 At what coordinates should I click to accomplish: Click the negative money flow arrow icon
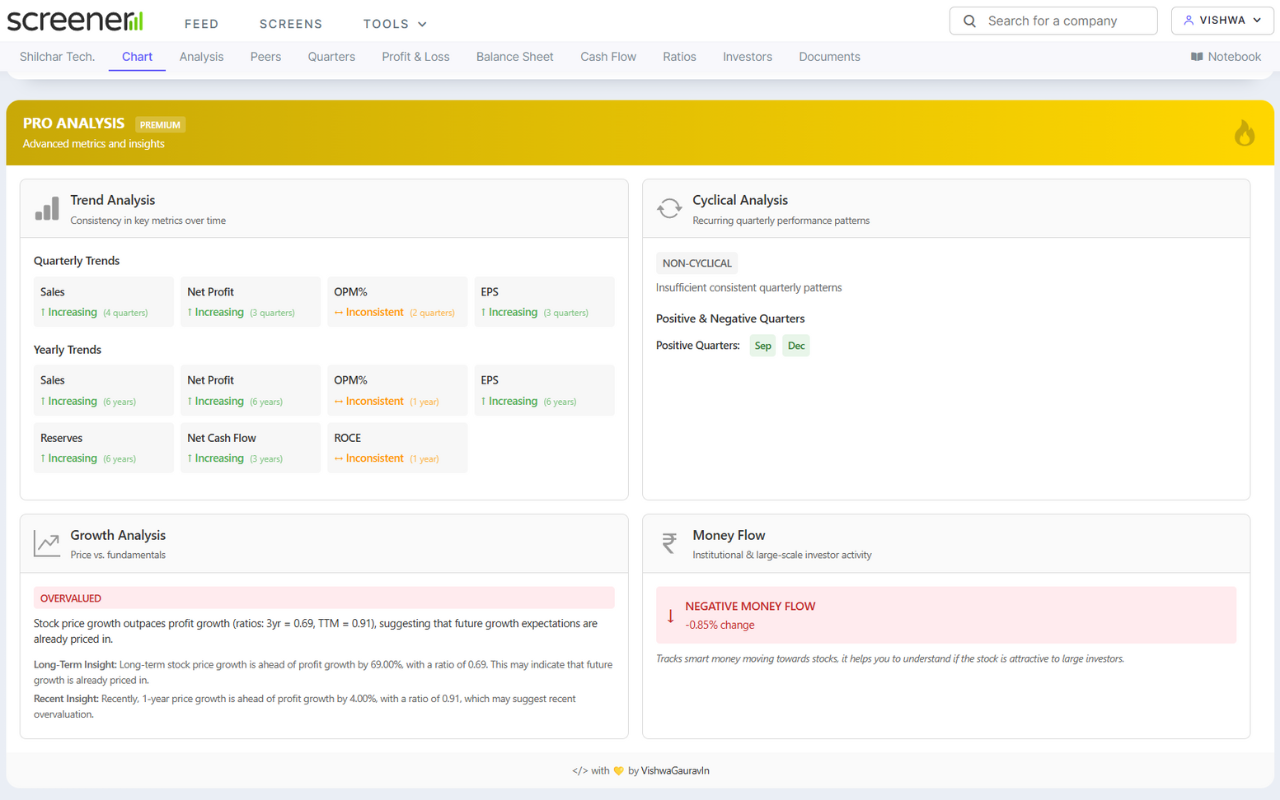coord(669,618)
